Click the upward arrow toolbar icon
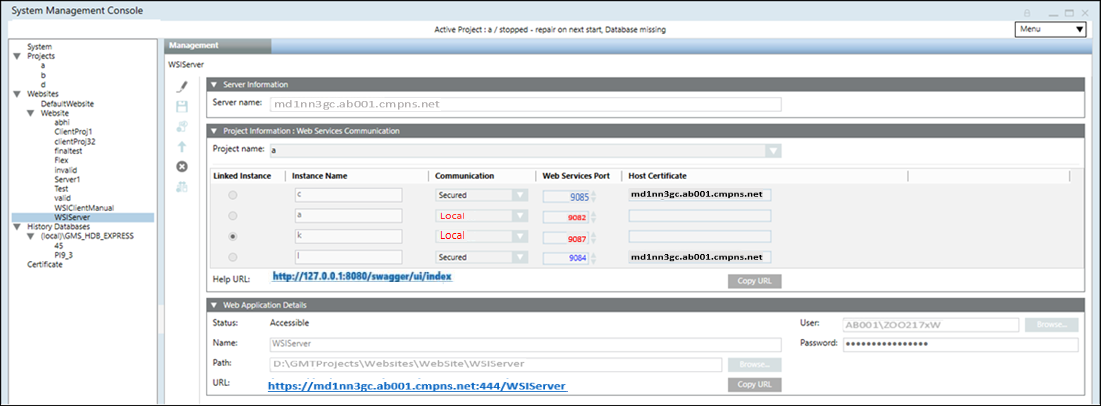Screen dimensions: 1101x406 tap(182, 146)
